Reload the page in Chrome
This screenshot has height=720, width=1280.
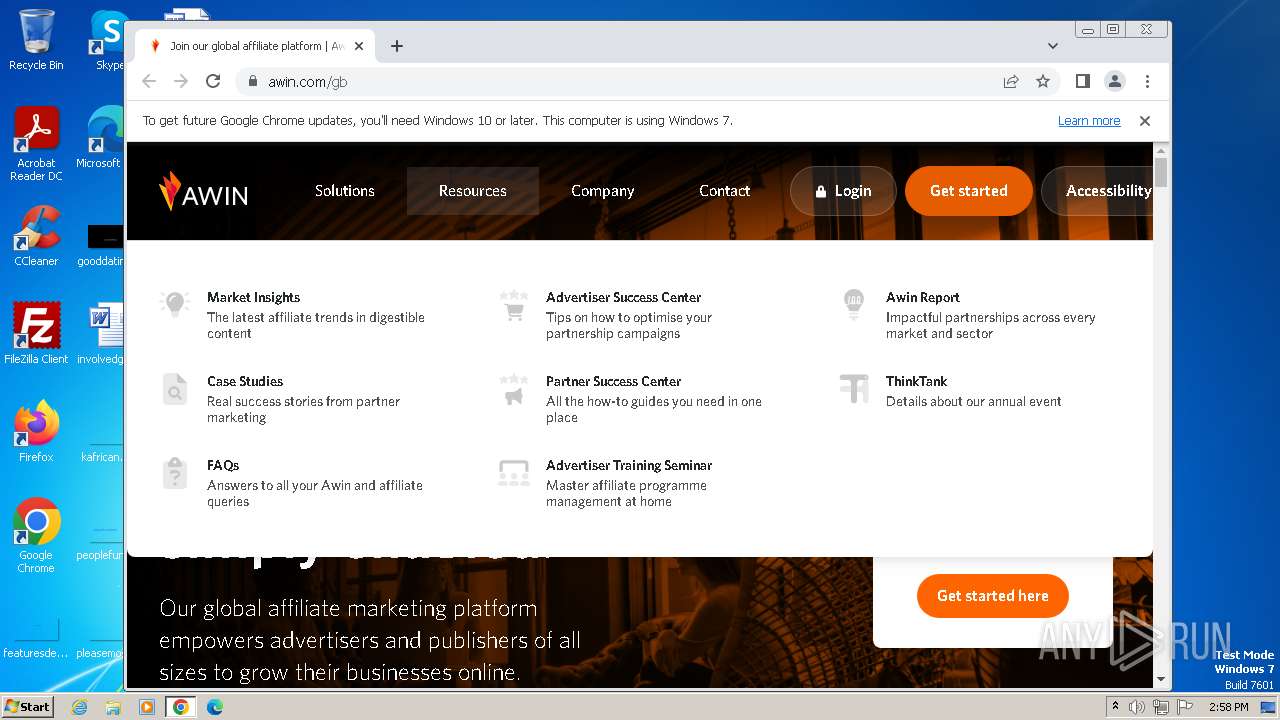[213, 82]
